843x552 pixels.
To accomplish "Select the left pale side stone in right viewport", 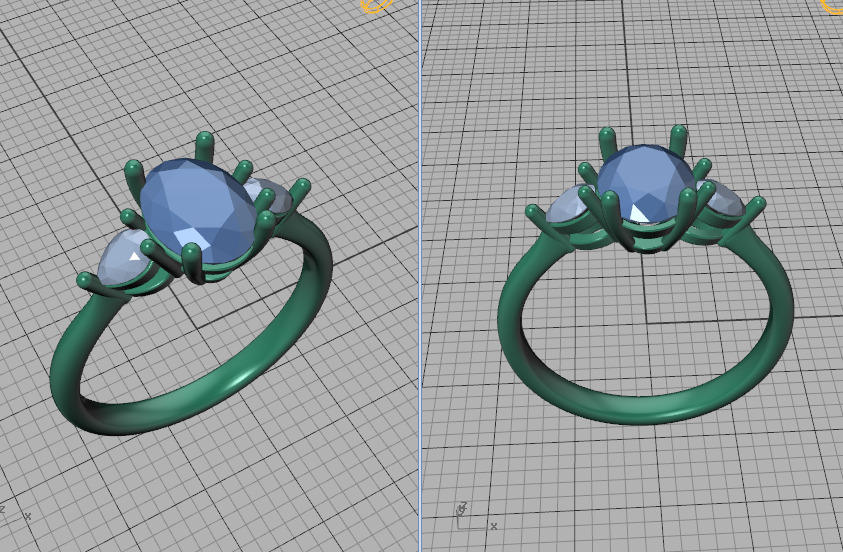I will point(569,205).
